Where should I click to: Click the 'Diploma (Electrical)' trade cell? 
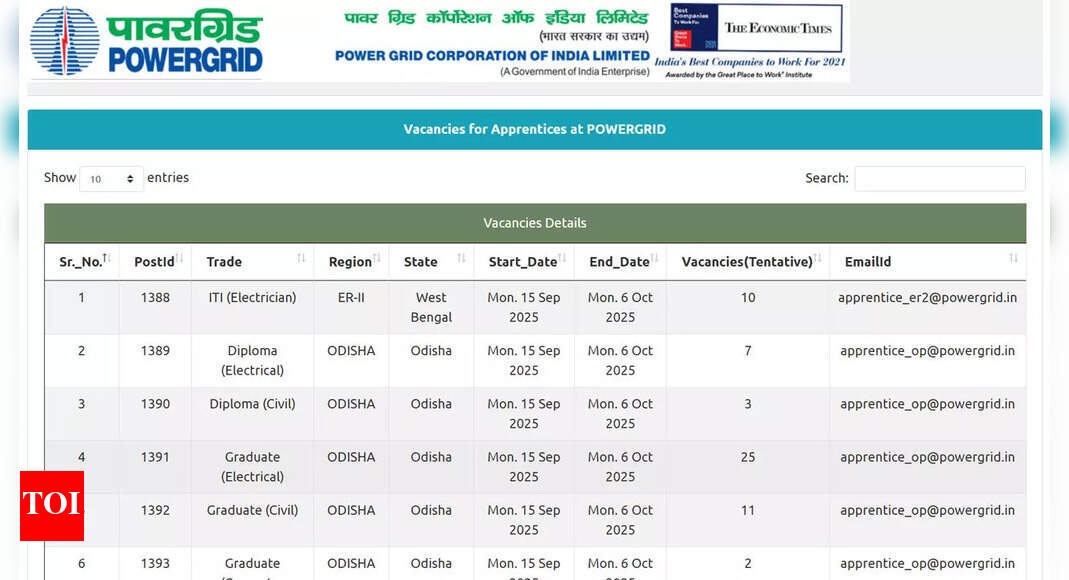tap(252, 361)
